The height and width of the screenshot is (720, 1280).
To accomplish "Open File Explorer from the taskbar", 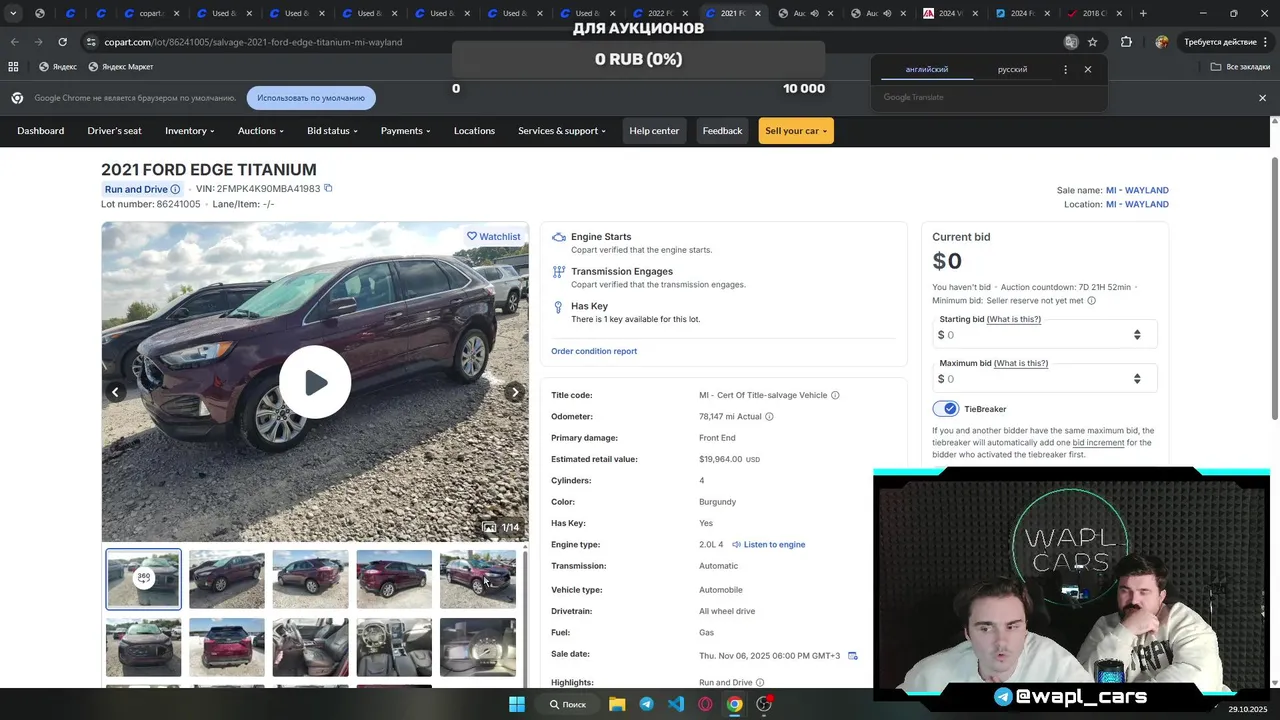I will pyautogui.click(x=617, y=704).
